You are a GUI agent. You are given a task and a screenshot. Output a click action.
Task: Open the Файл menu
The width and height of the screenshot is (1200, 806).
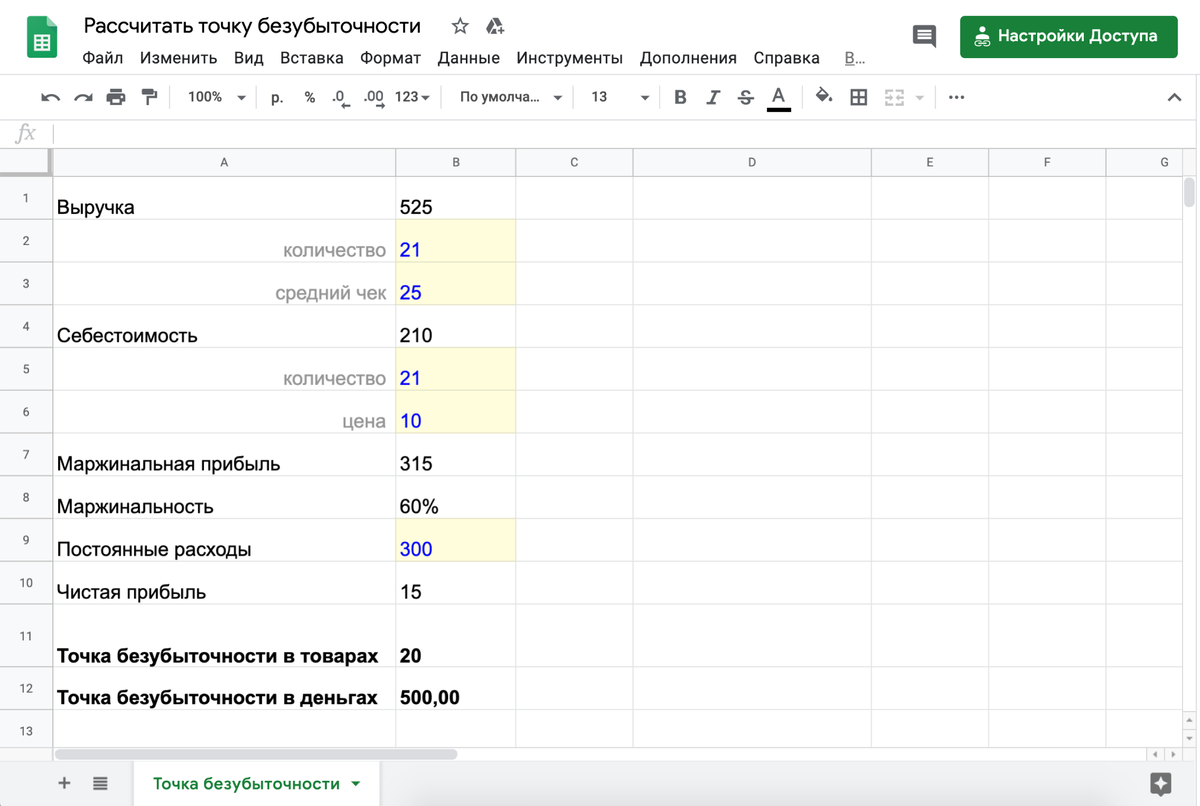[x=102, y=58]
